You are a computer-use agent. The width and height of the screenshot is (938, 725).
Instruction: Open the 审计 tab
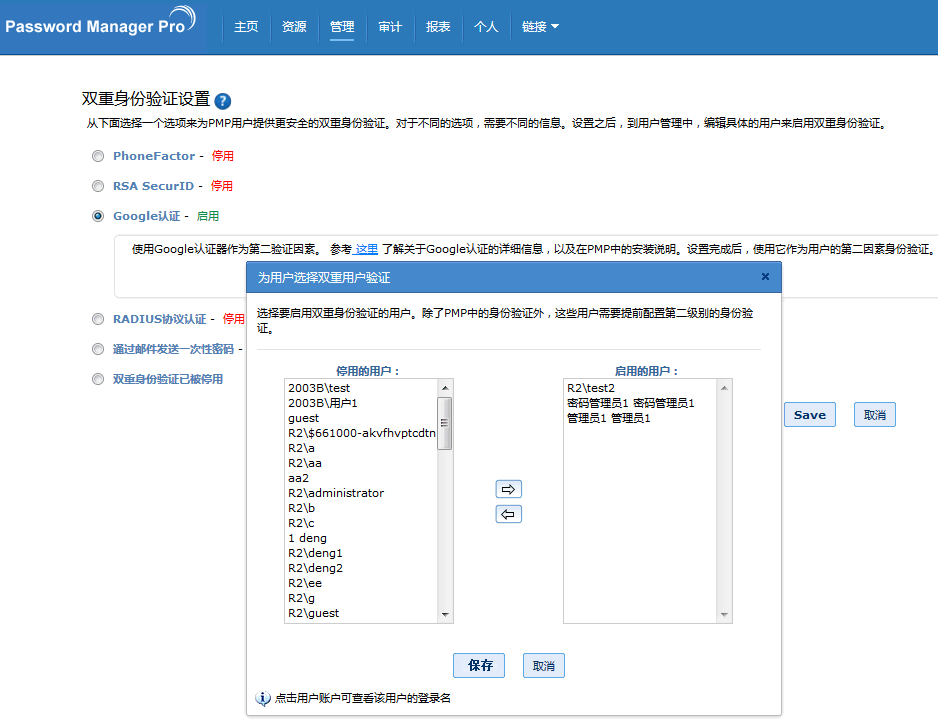point(389,26)
